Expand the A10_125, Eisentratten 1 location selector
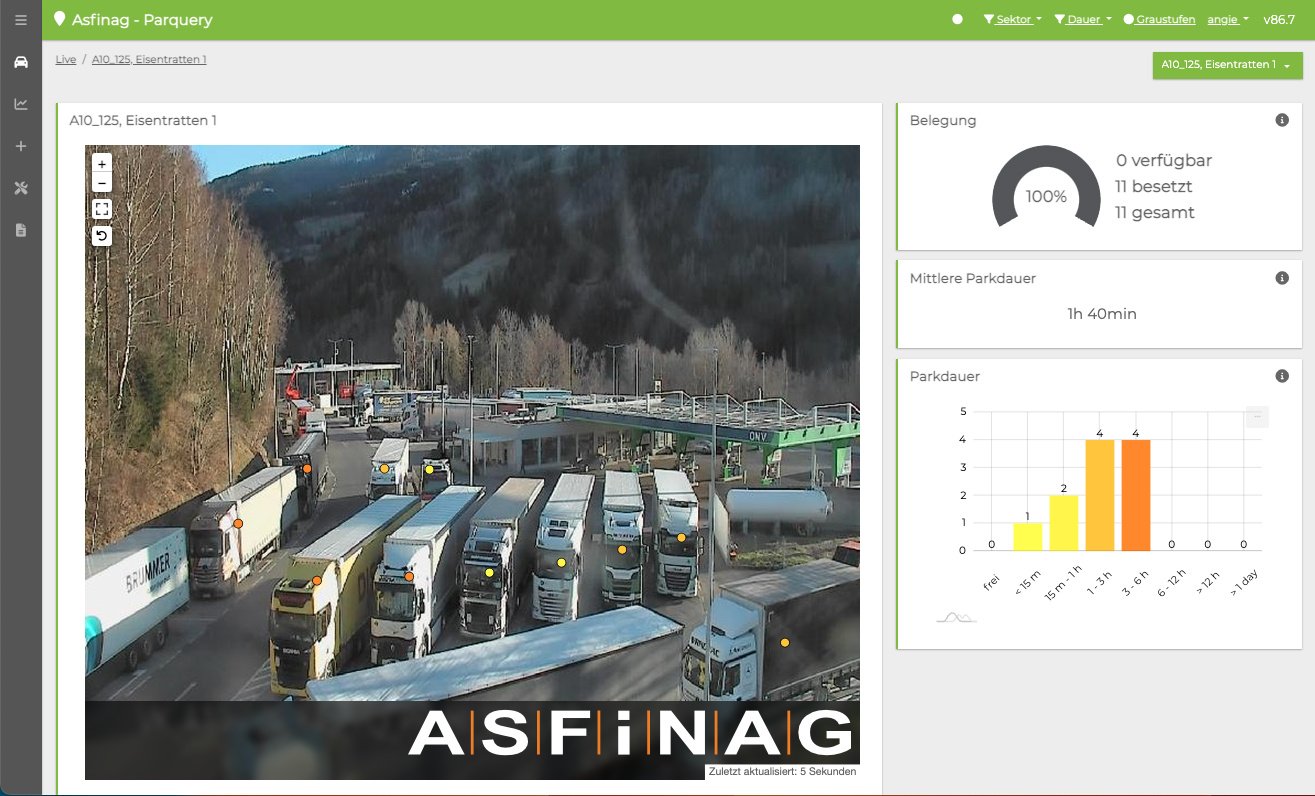 click(x=1225, y=65)
